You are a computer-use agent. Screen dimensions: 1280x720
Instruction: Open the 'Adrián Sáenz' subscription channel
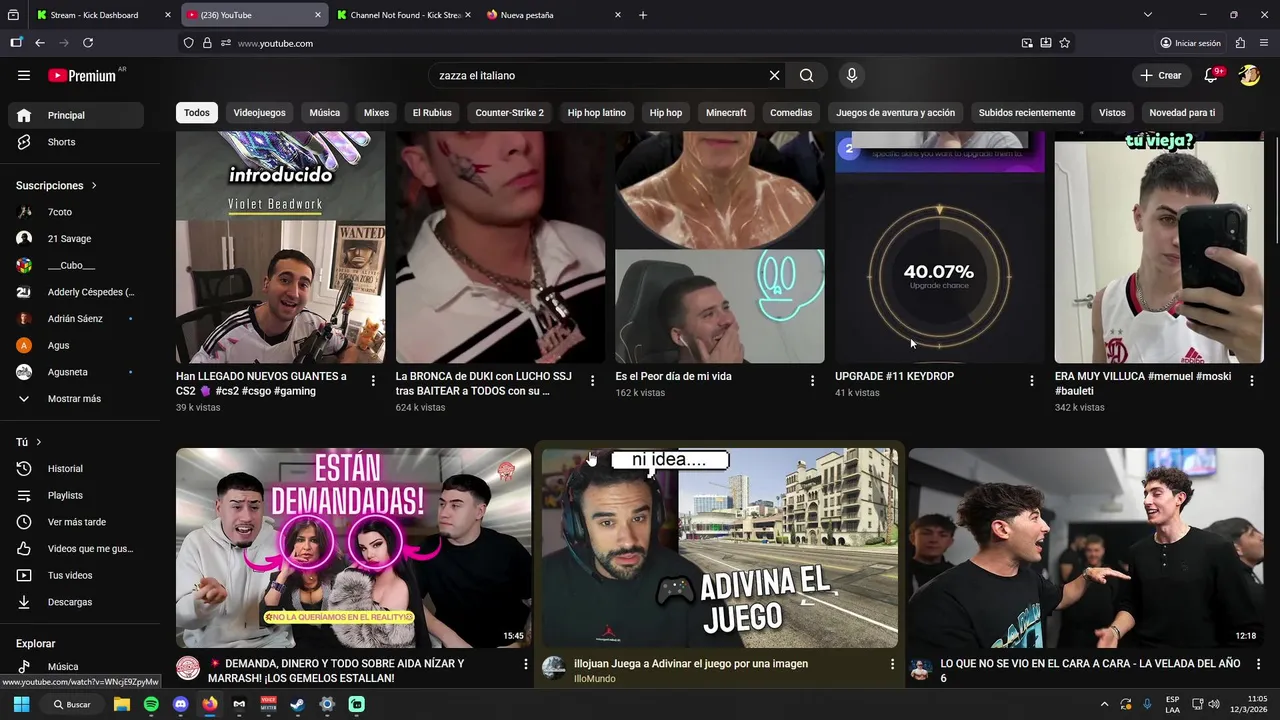point(76,319)
